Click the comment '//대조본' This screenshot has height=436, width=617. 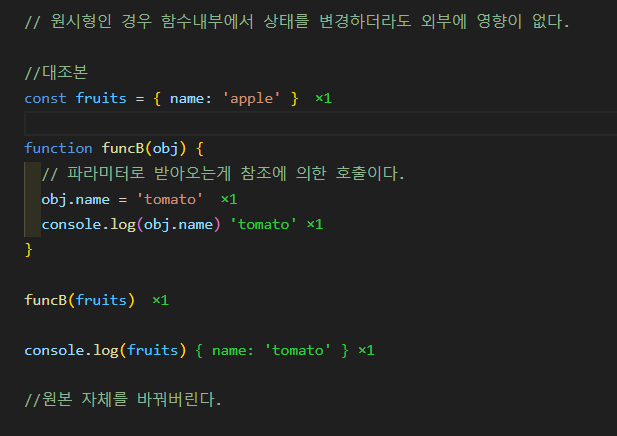pos(56,72)
